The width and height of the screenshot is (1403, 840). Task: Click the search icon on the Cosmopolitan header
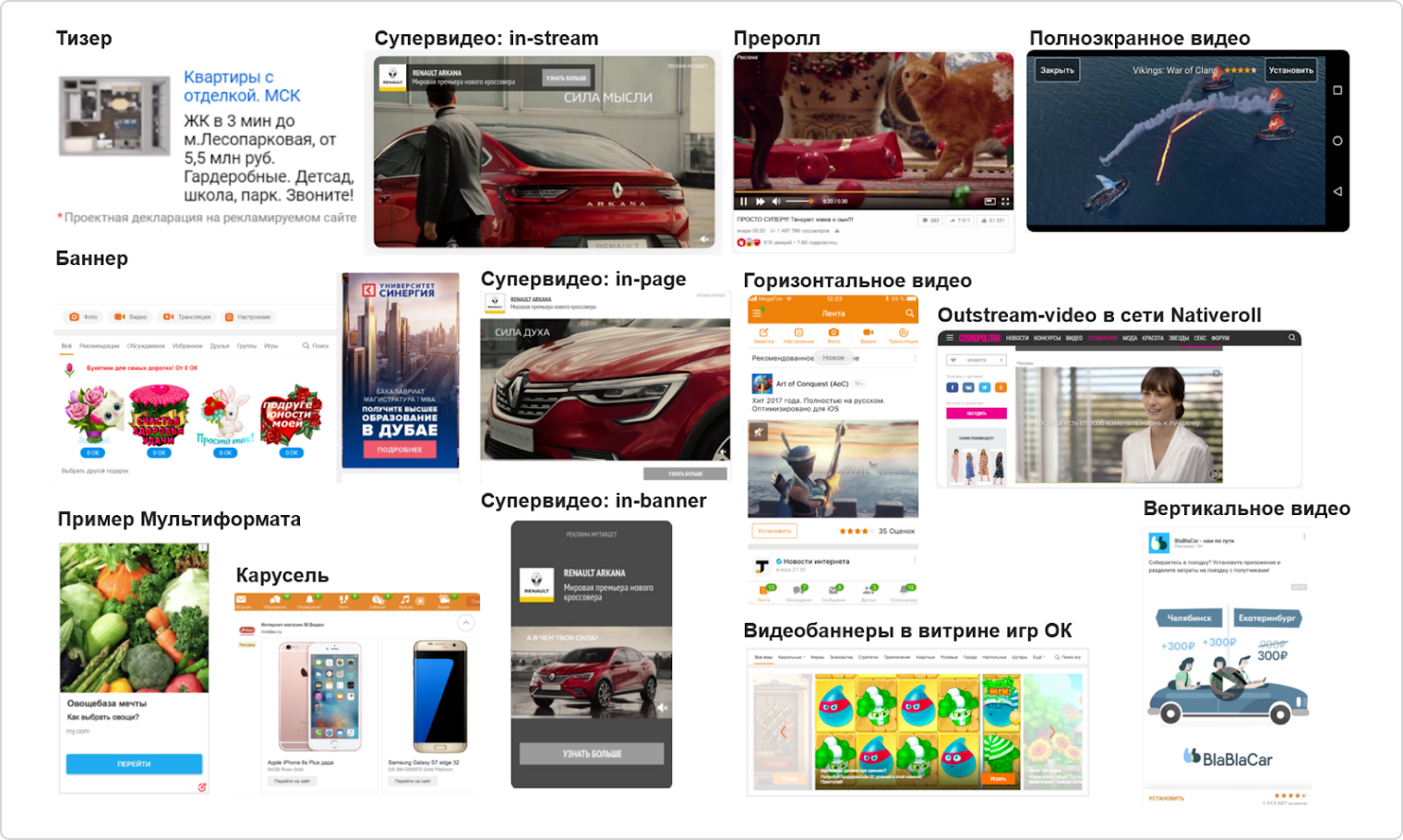(1292, 338)
